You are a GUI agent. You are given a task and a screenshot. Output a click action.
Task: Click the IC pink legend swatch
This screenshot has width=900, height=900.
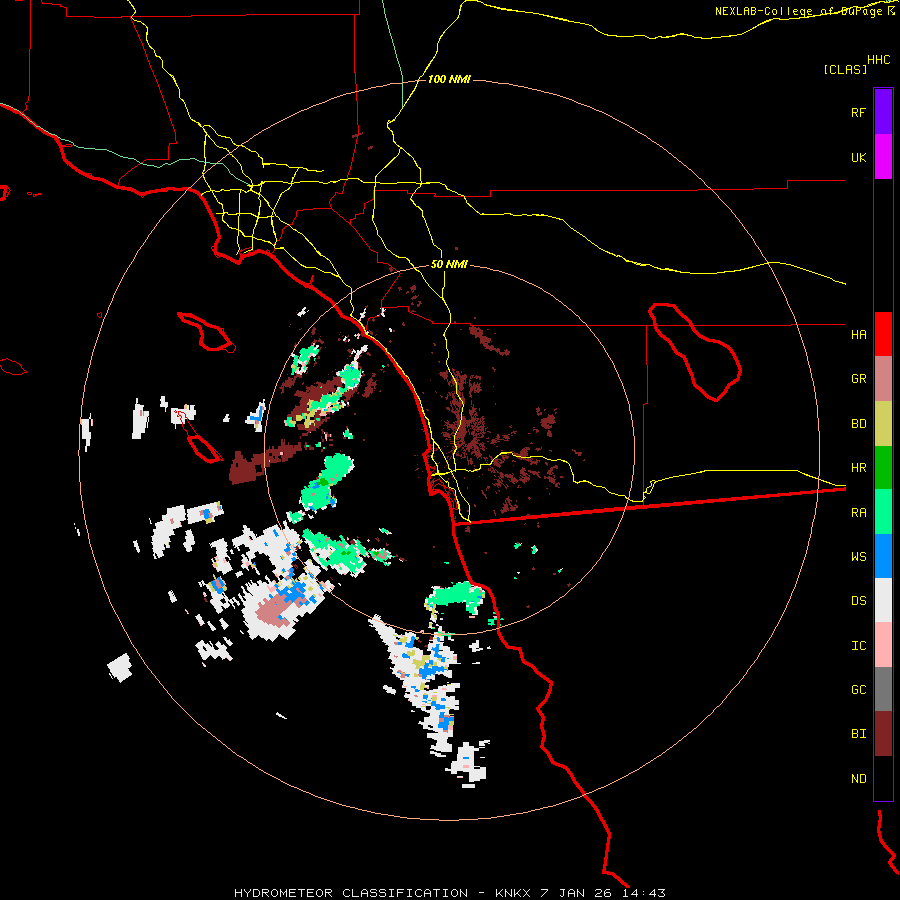tap(883, 645)
